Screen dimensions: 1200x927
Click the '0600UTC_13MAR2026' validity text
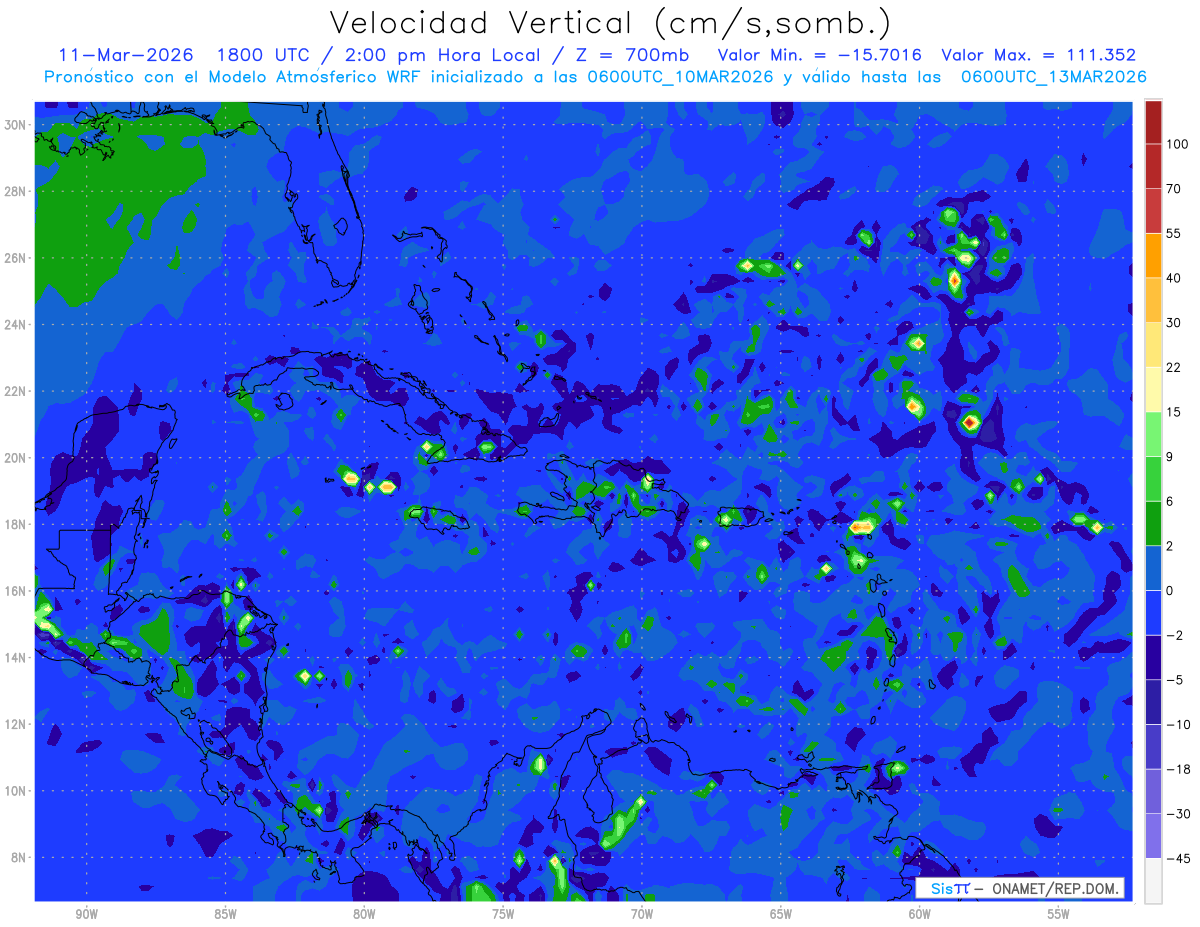[x=1053, y=77]
